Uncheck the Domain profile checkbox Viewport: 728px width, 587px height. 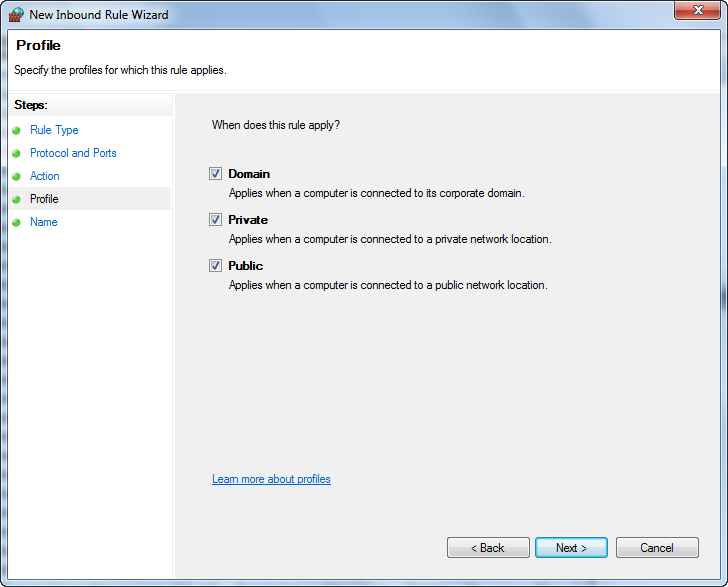[215, 174]
